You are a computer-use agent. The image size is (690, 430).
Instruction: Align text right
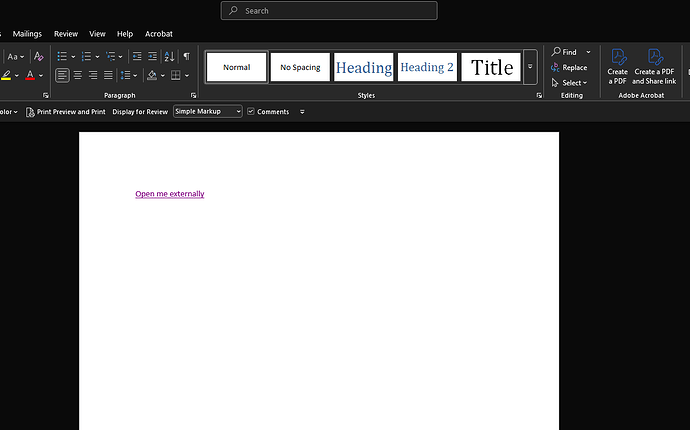pos(93,75)
